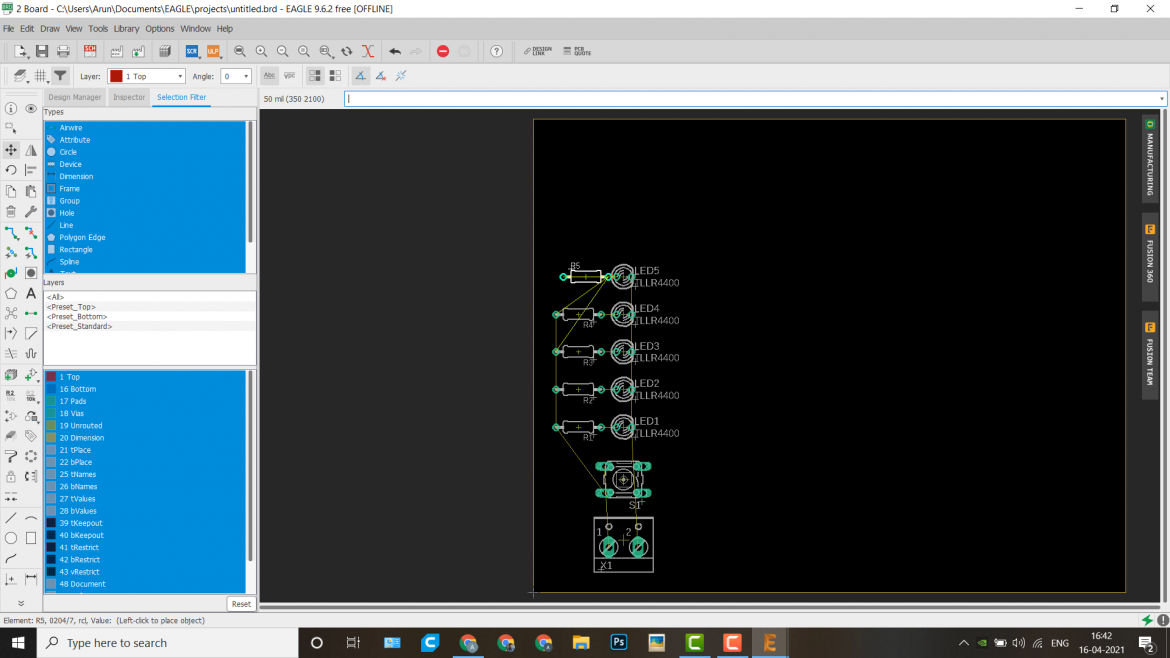Open the ULP run icon

tap(213, 51)
